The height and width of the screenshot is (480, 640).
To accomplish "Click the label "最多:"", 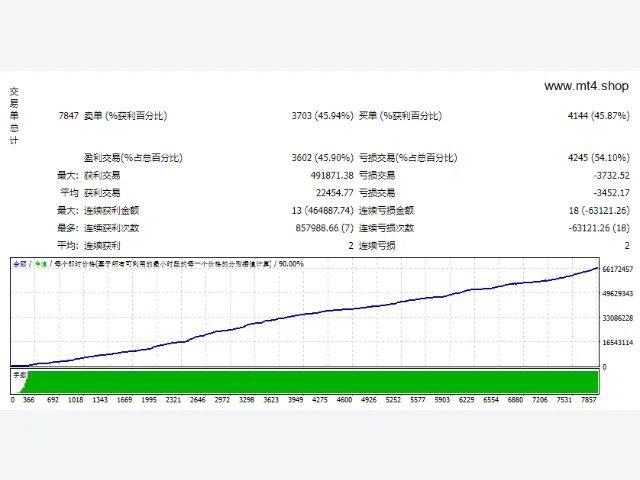I will pyautogui.click(x=68, y=228).
